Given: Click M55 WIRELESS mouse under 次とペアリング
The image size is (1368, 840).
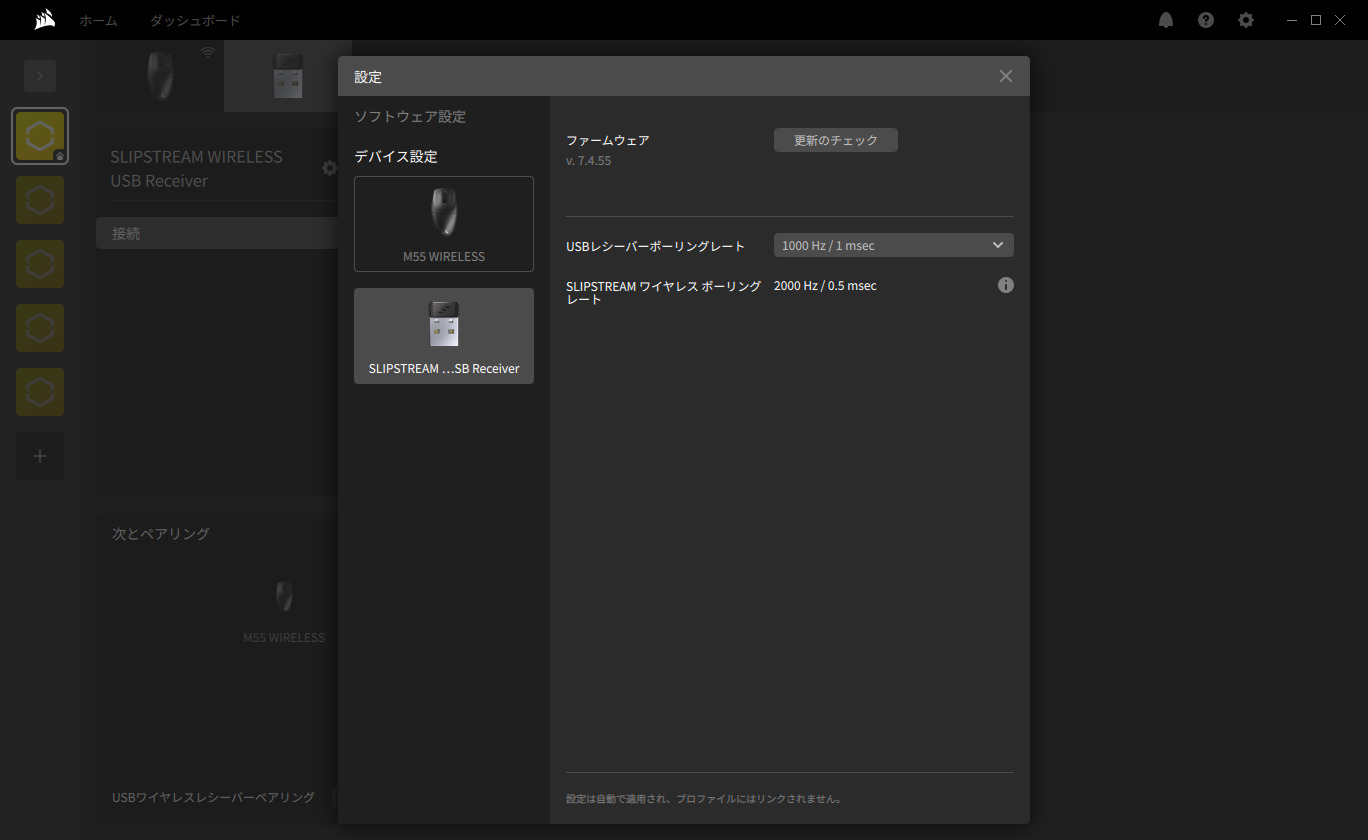Looking at the screenshot, I should [x=284, y=612].
